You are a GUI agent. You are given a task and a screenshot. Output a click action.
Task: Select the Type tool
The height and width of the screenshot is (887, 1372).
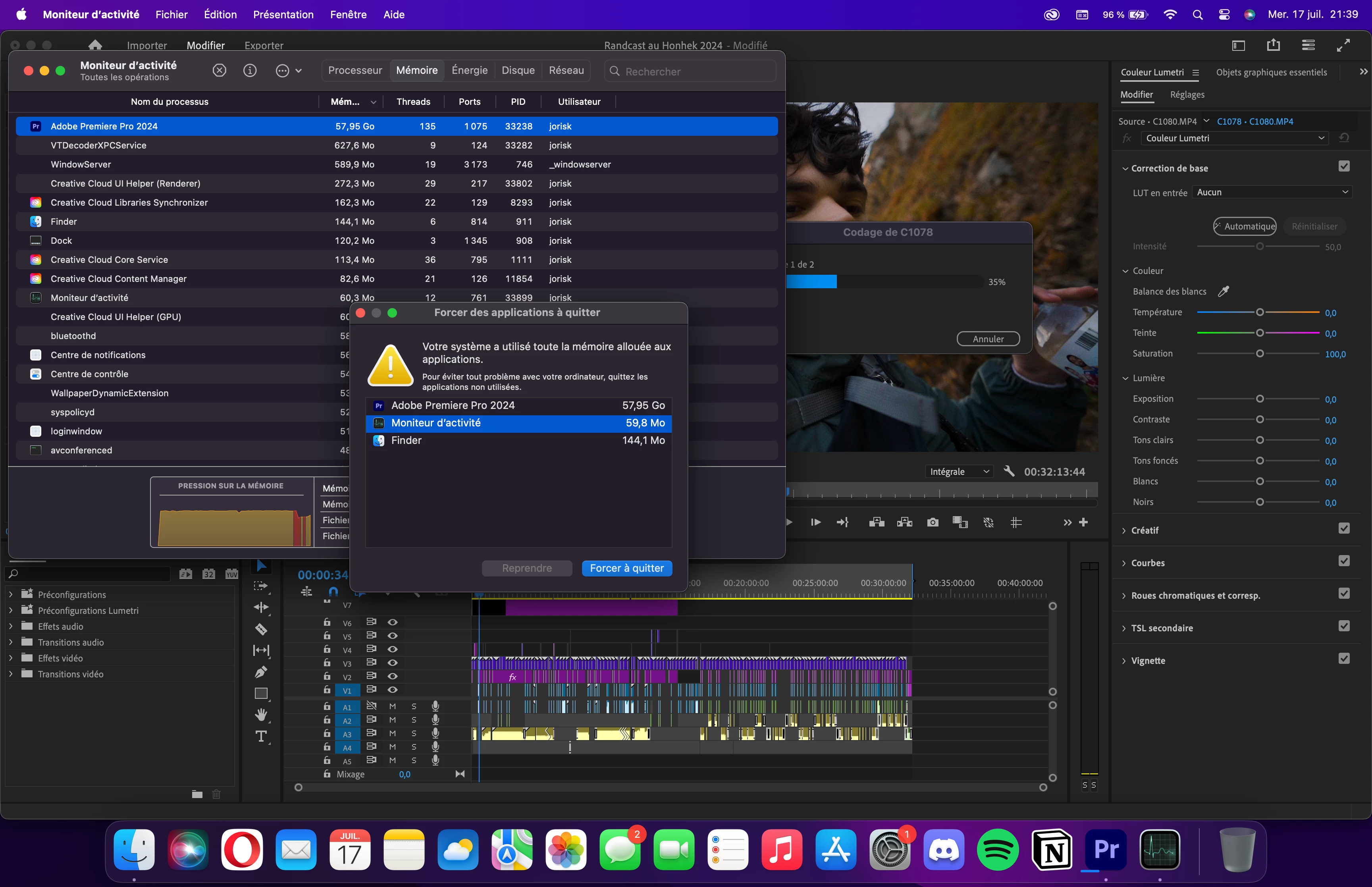(261, 736)
